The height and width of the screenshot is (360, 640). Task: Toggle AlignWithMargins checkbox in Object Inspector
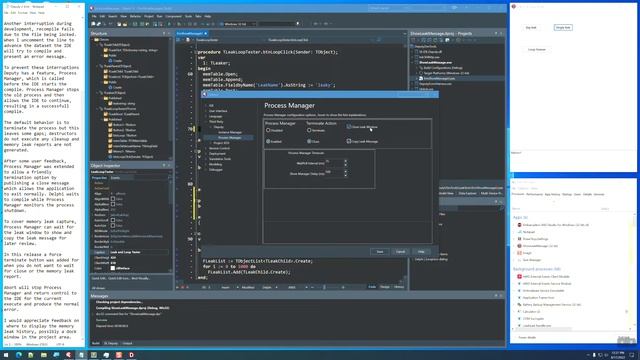tap(113, 199)
